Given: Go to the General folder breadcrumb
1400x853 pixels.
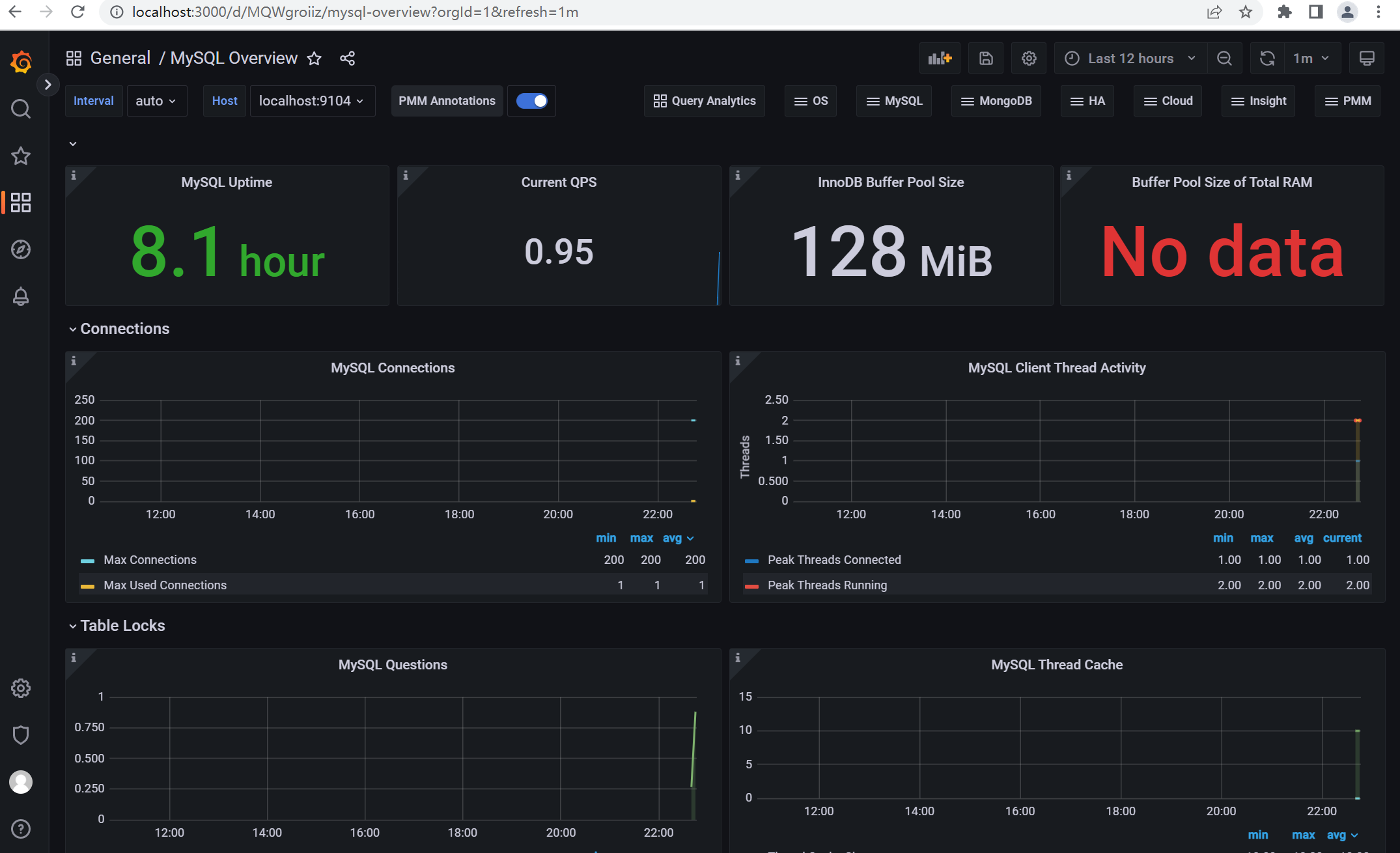Looking at the screenshot, I should point(120,58).
